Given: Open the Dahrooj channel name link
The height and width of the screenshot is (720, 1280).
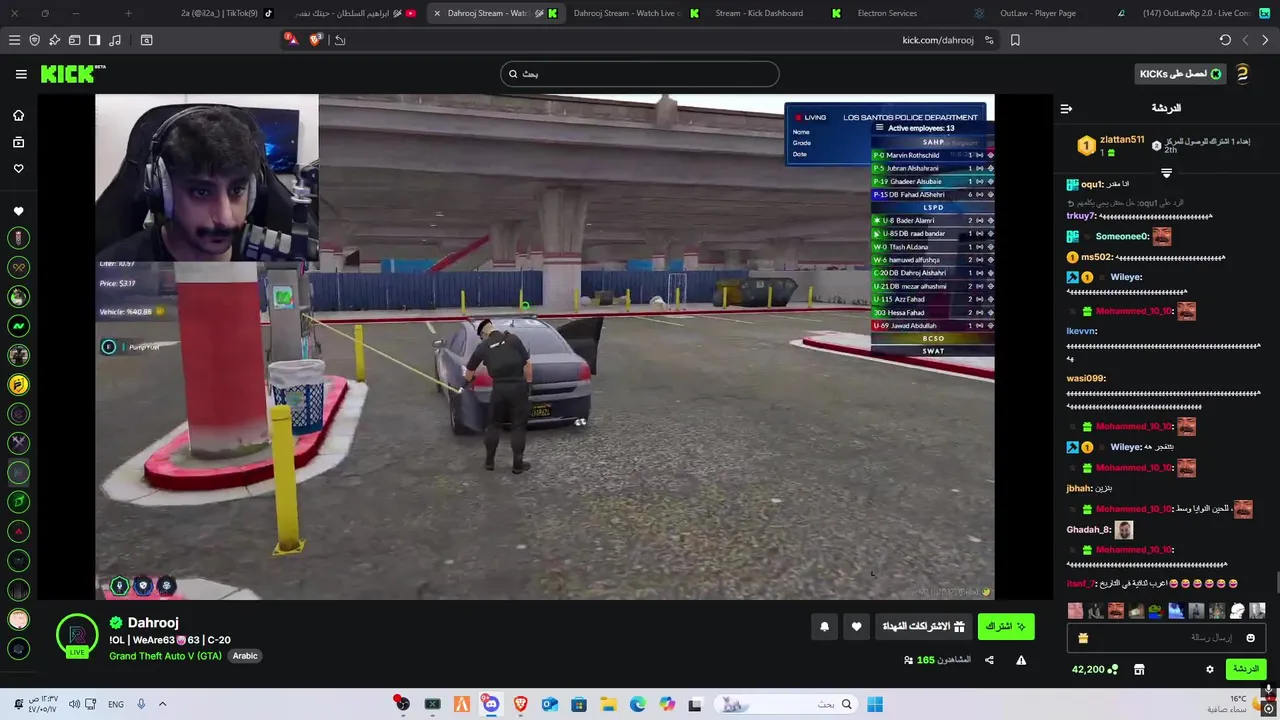Looking at the screenshot, I should pyautogui.click(x=153, y=622).
